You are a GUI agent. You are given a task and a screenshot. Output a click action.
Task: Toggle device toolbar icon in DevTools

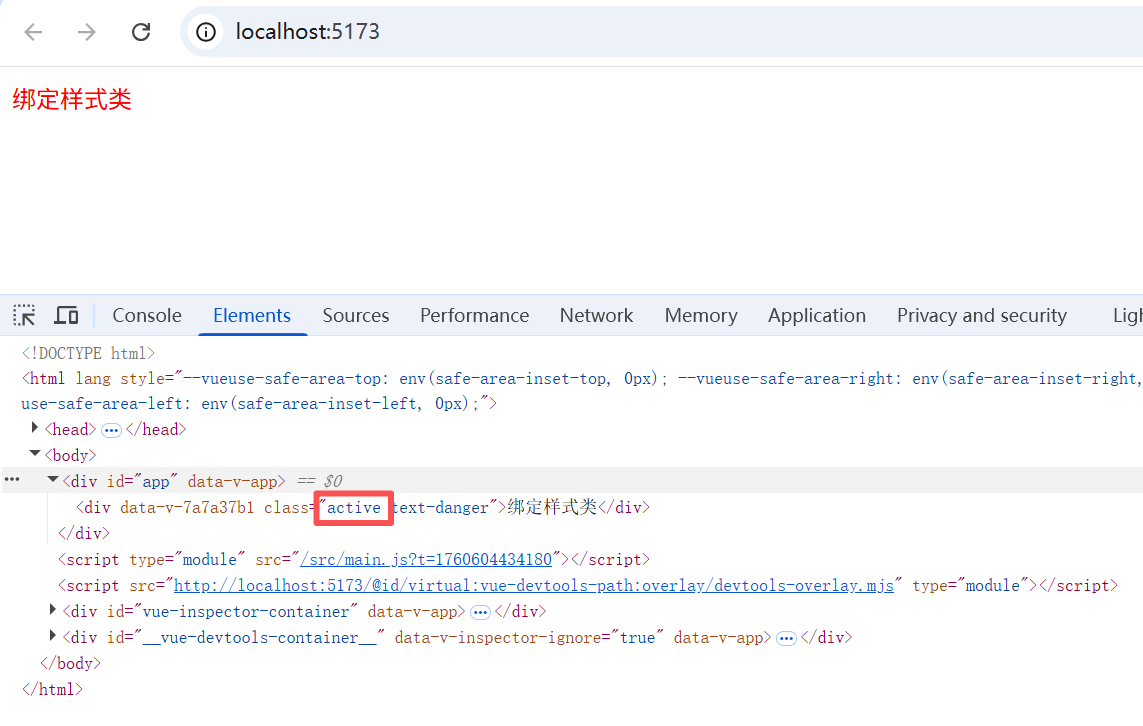(x=66, y=315)
